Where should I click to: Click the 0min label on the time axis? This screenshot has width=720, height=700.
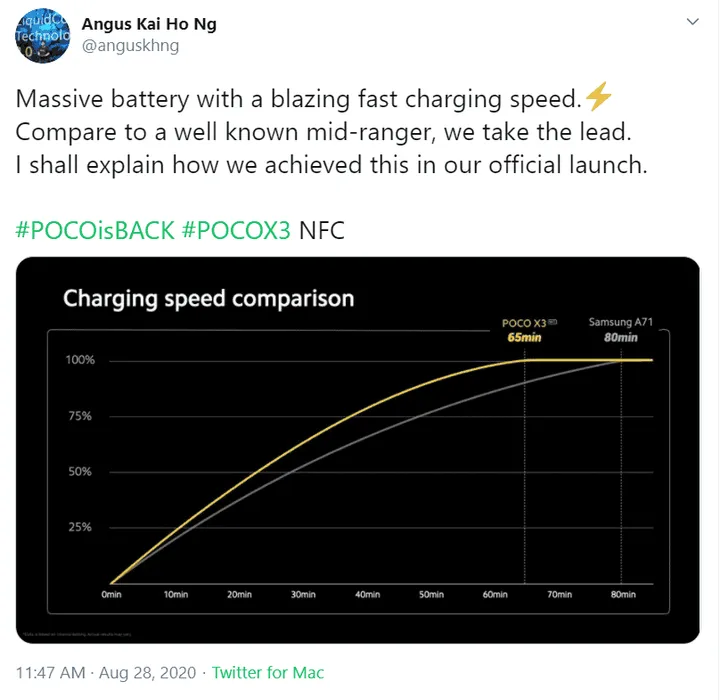tap(111, 595)
